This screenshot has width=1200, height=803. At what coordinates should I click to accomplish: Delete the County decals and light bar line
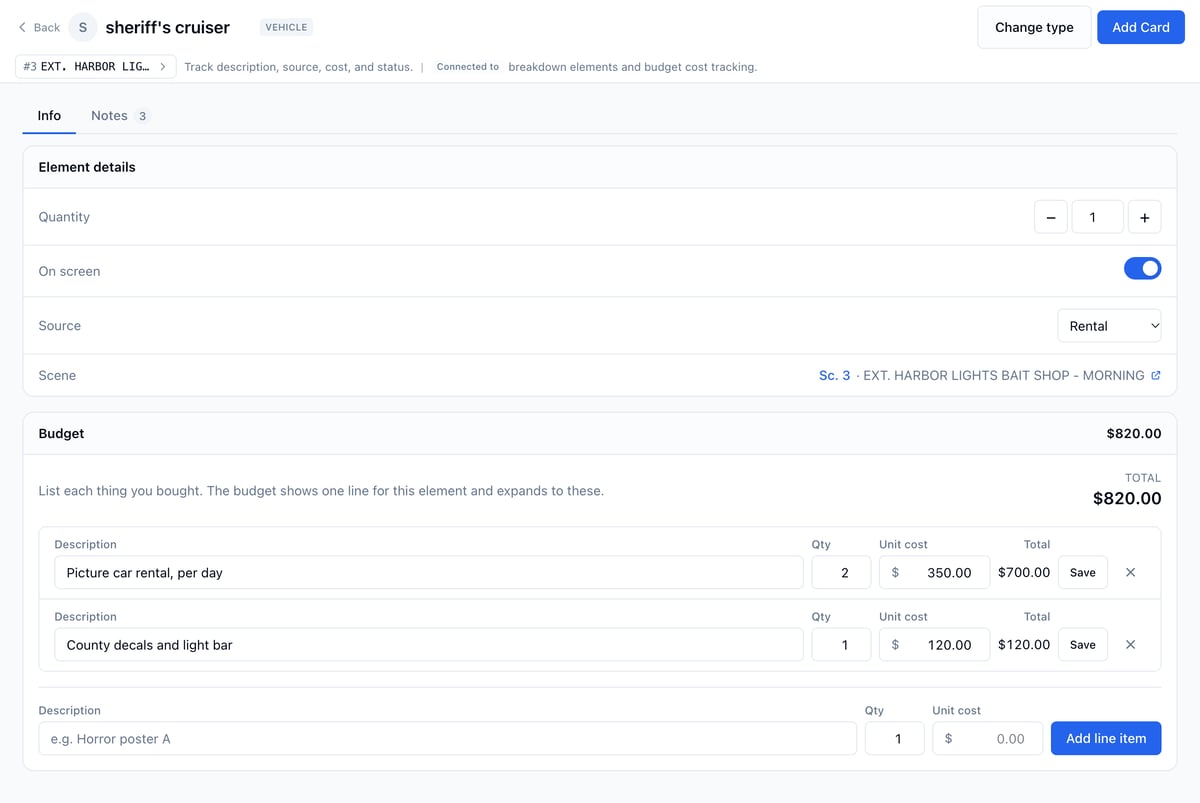click(1130, 644)
